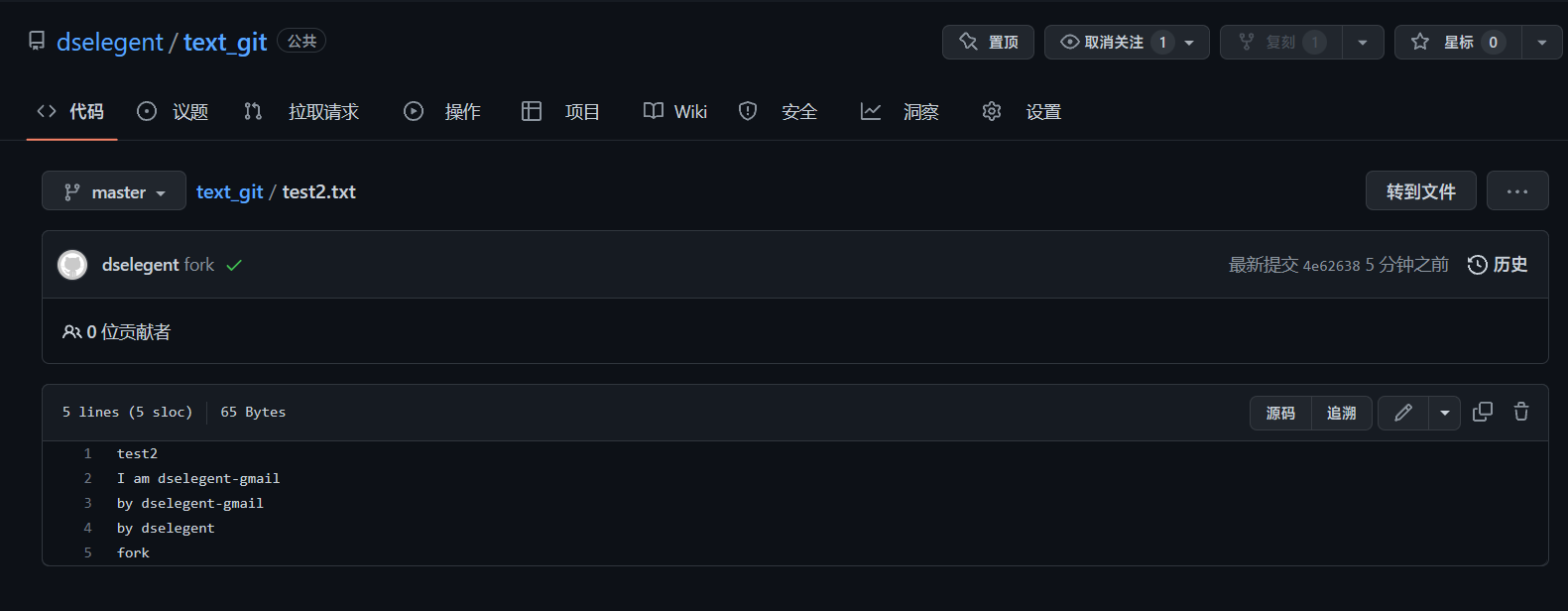This screenshot has height=611, width=1568.
Task: Click the 取消关注 unwatch button
Action: pos(1114,42)
